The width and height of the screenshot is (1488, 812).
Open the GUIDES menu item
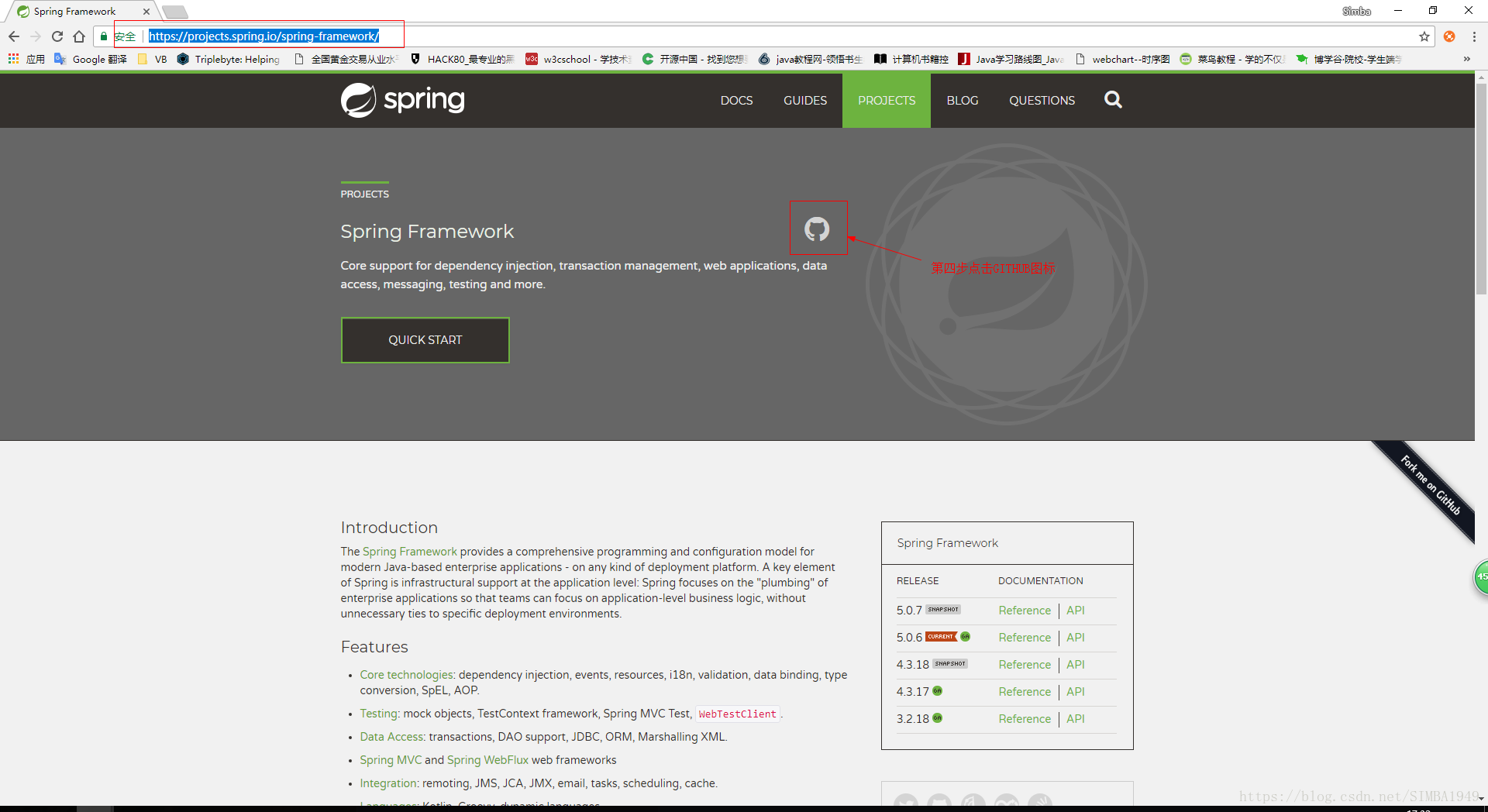805,101
